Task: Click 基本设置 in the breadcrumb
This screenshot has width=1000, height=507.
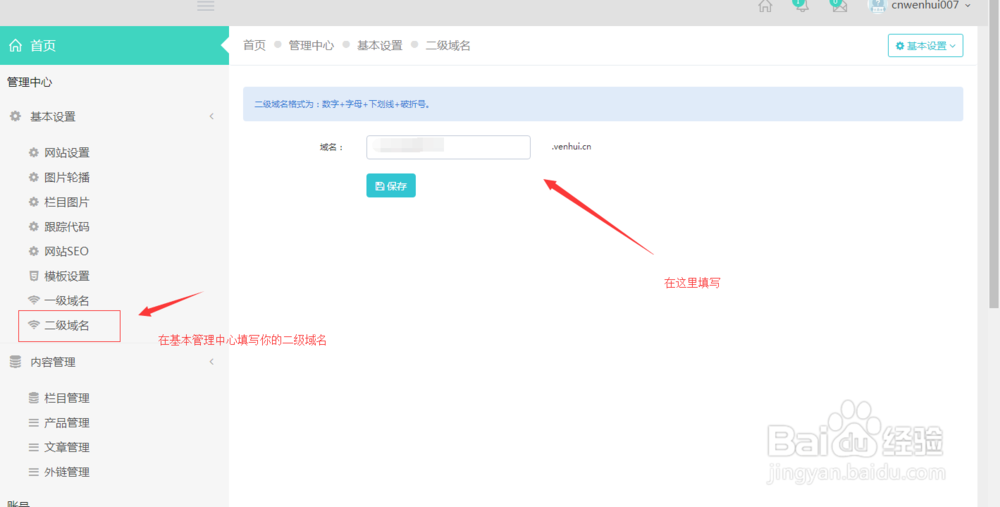Action: (379, 45)
